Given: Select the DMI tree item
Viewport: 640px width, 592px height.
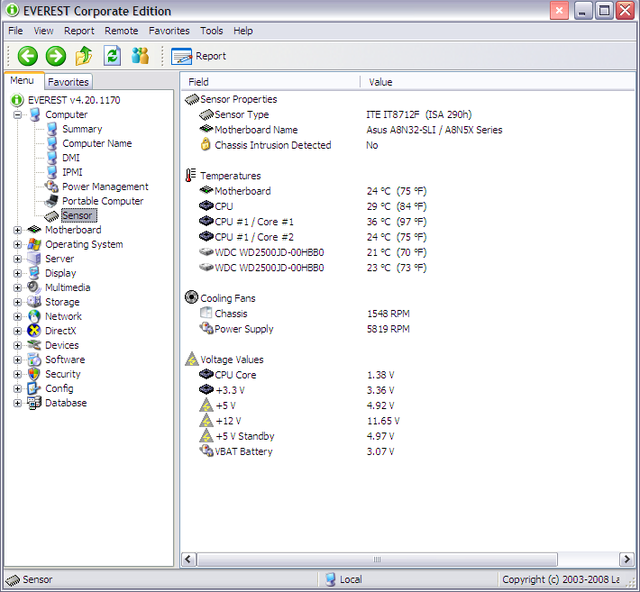Looking at the screenshot, I should tap(71, 158).
